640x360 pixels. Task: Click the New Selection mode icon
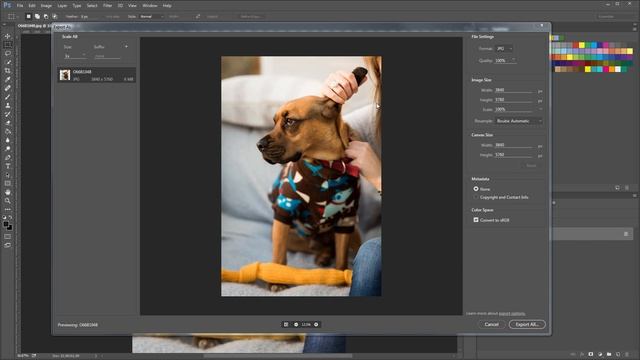click(x=29, y=16)
